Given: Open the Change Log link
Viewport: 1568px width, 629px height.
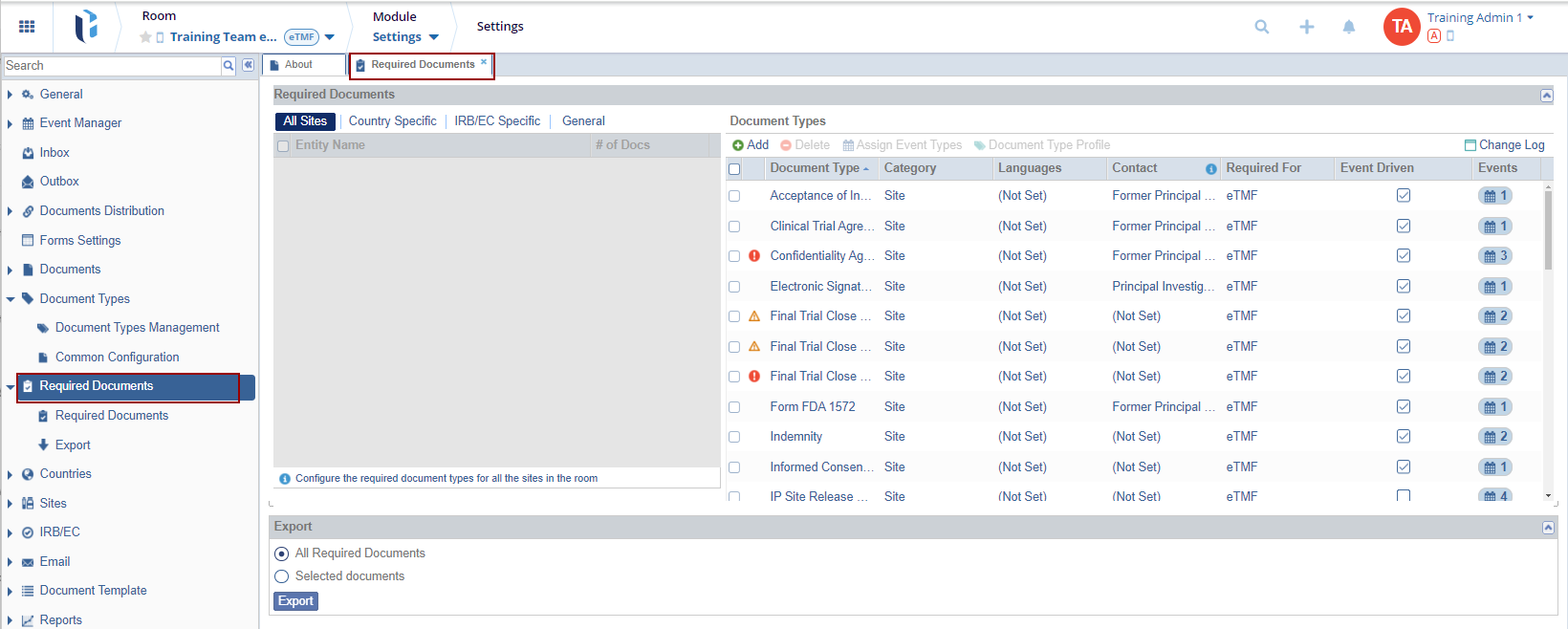Looking at the screenshot, I should [x=1505, y=145].
